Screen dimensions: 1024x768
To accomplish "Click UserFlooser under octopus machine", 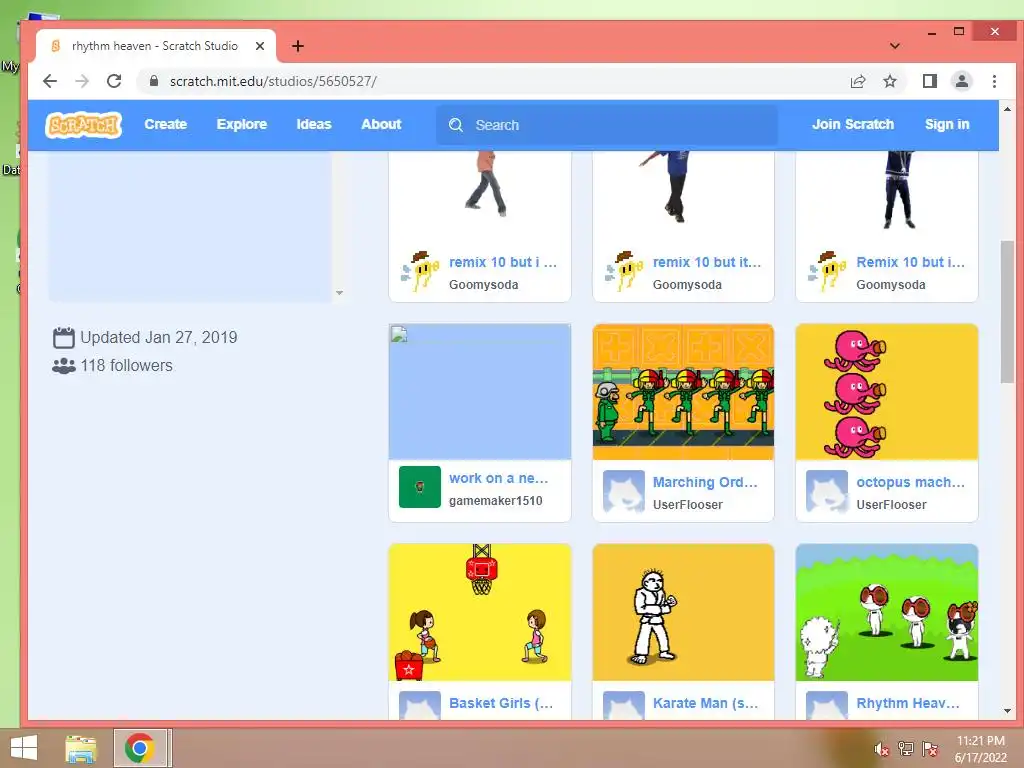I will coord(891,505).
